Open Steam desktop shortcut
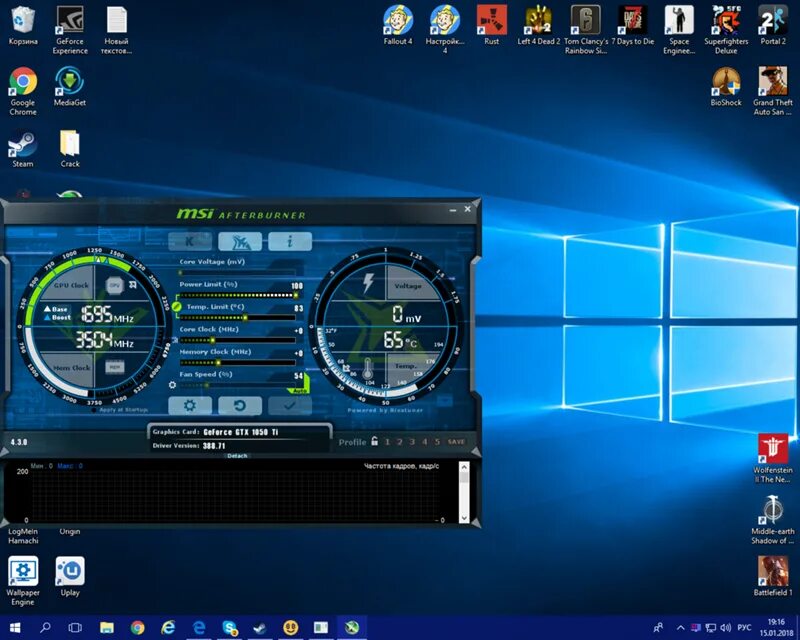Screen dimensions: 800x640 click(x=23, y=149)
